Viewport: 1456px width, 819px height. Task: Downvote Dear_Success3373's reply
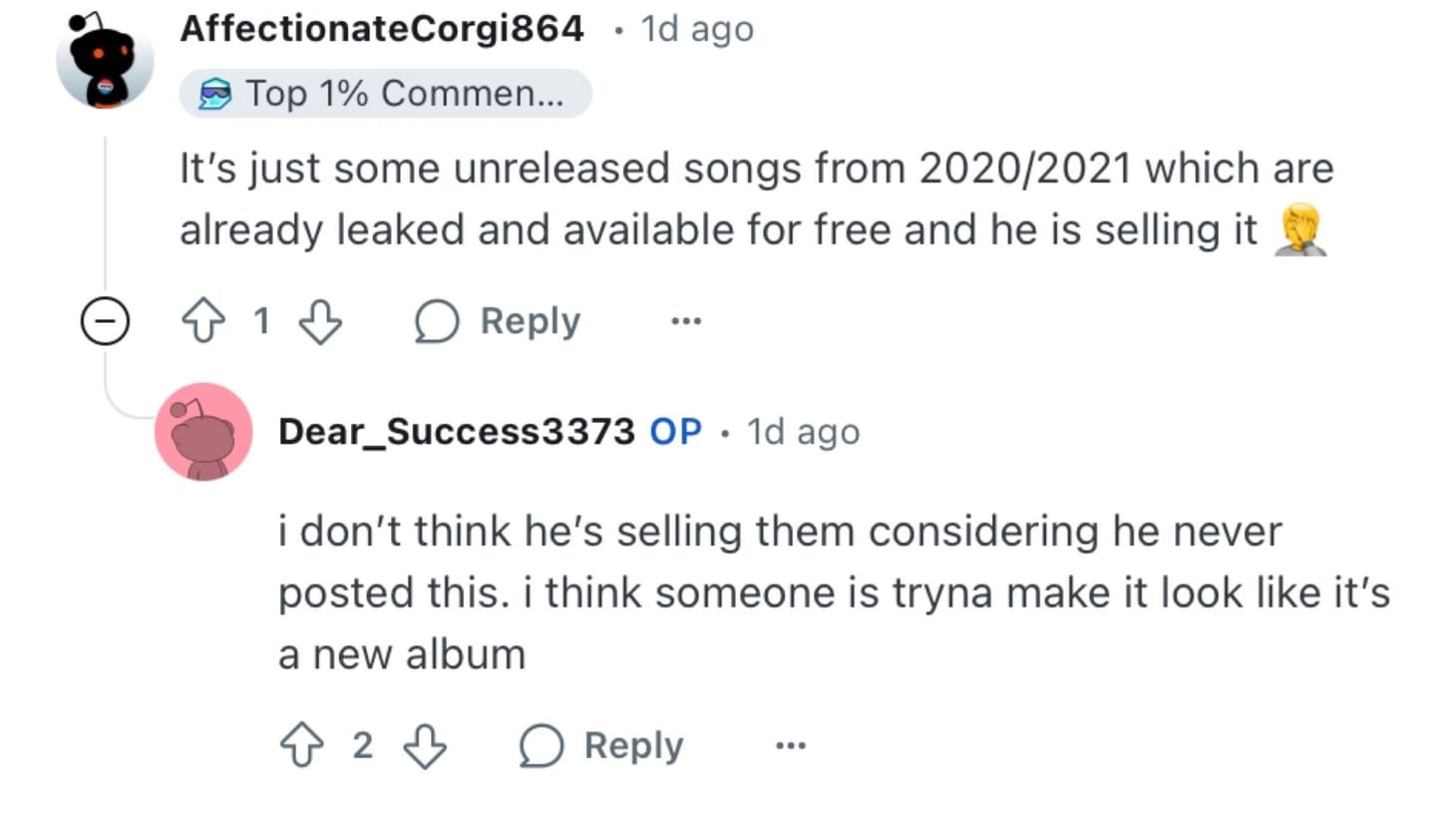point(425,745)
